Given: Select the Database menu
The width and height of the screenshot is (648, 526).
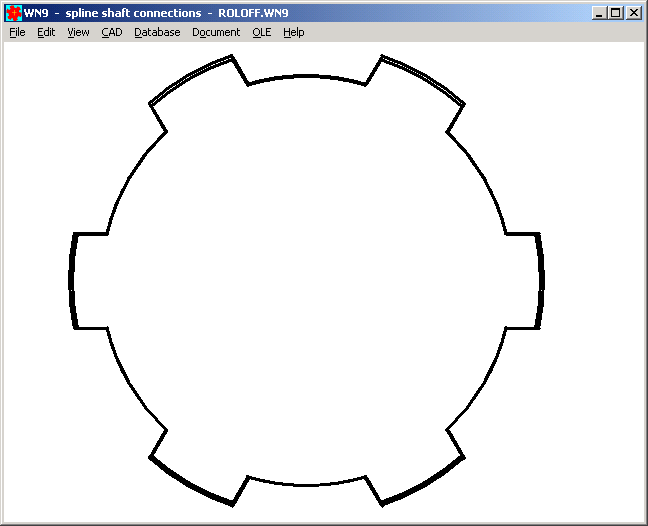Looking at the screenshot, I should point(157,32).
